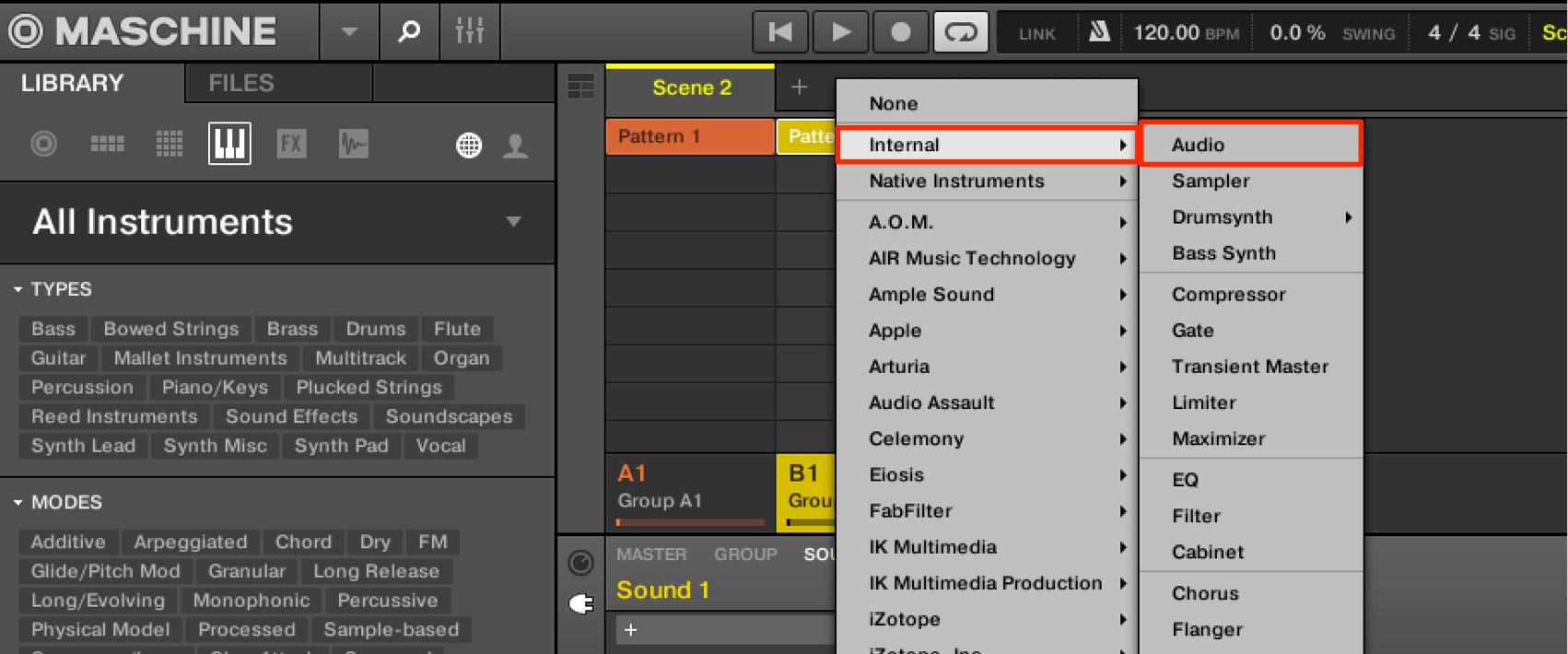Select Pattern 1 in Group A1
Screen dimensions: 1568x654
(x=690, y=136)
